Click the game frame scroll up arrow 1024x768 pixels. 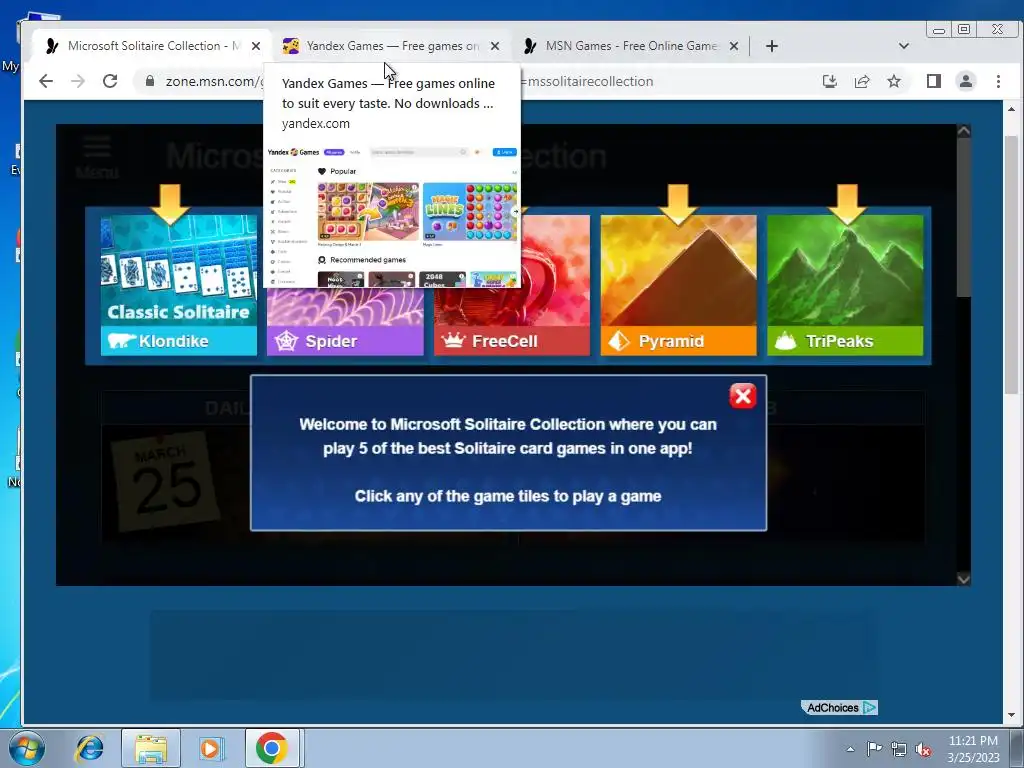point(963,131)
